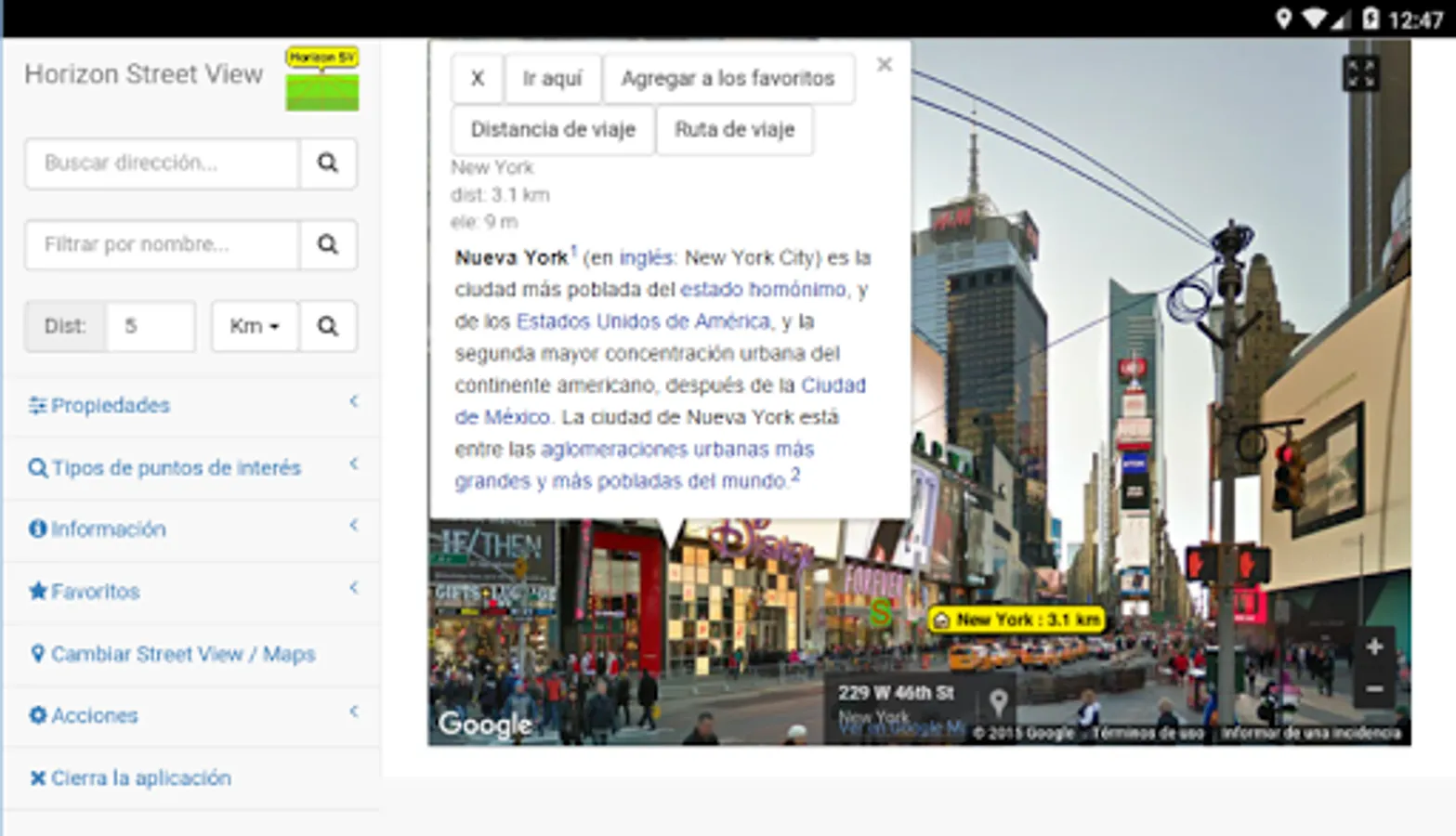1456x836 pixels.
Task: Open the estado homónimo link
Action: pos(764,290)
